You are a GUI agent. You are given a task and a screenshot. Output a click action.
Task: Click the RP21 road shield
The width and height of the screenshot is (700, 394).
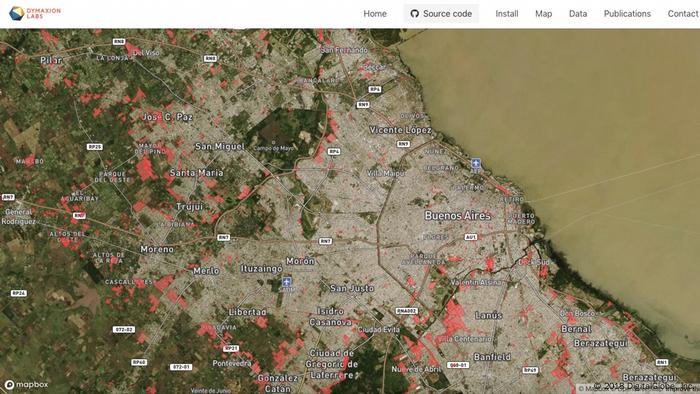(x=231, y=348)
